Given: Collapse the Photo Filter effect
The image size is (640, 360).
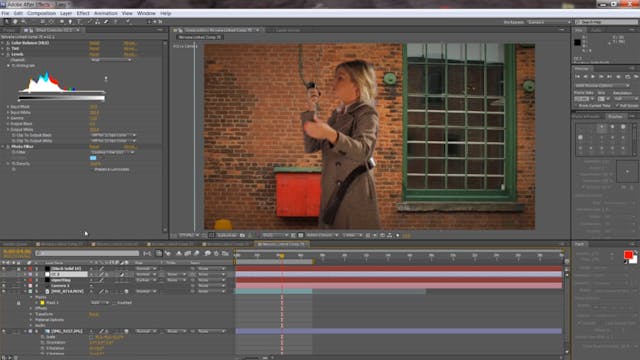Looking at the screenshot, I should point(3,147).
